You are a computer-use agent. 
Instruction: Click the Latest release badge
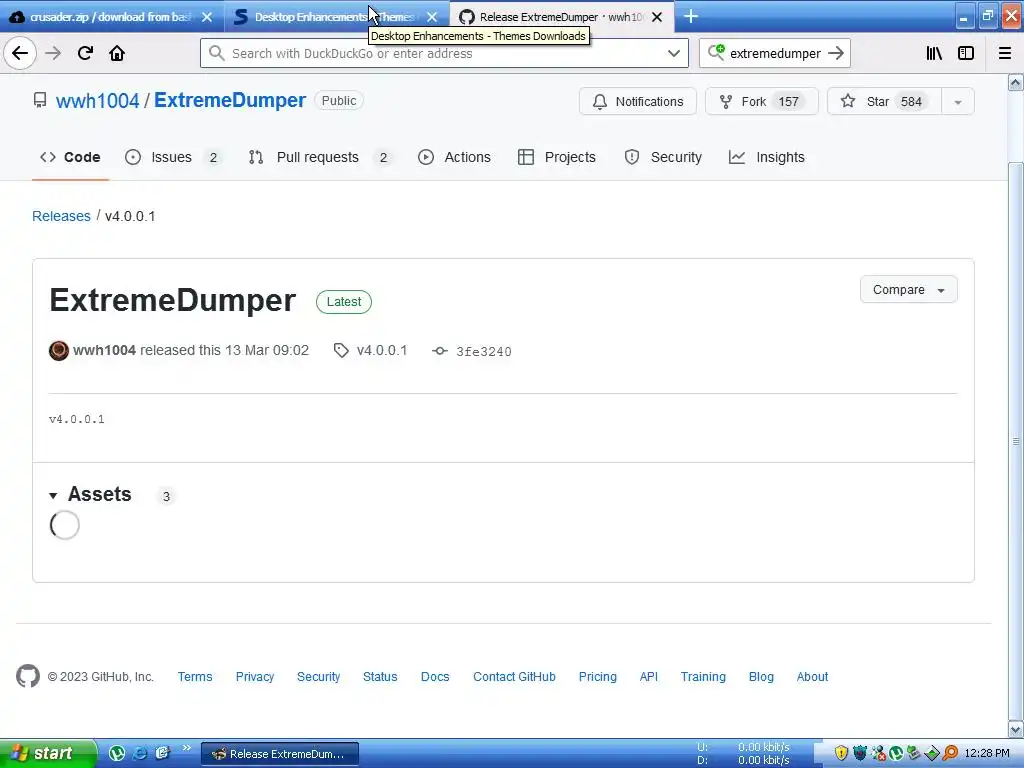coord(344,302)
